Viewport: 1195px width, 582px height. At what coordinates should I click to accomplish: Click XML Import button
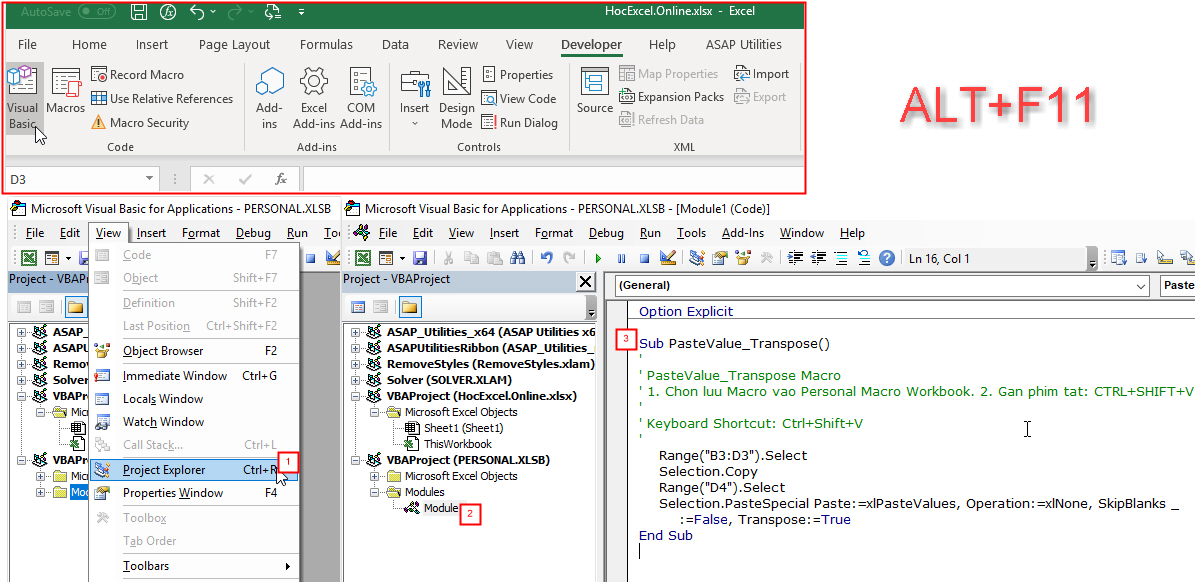coord(761,74)
